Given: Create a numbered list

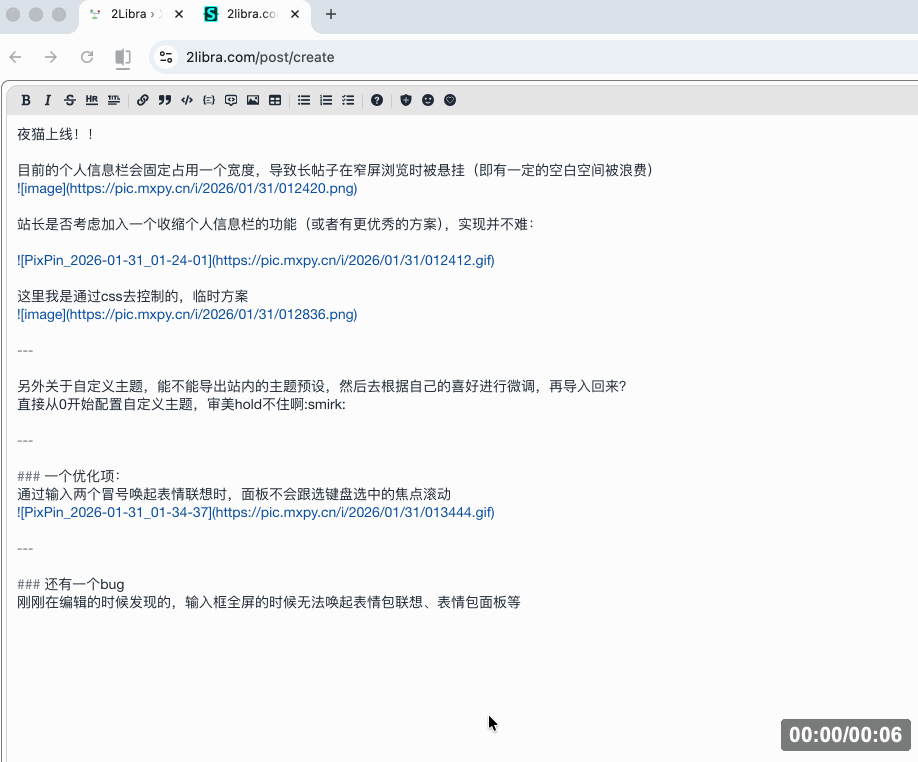Looking at the screenshot, I should click(326, 100).
